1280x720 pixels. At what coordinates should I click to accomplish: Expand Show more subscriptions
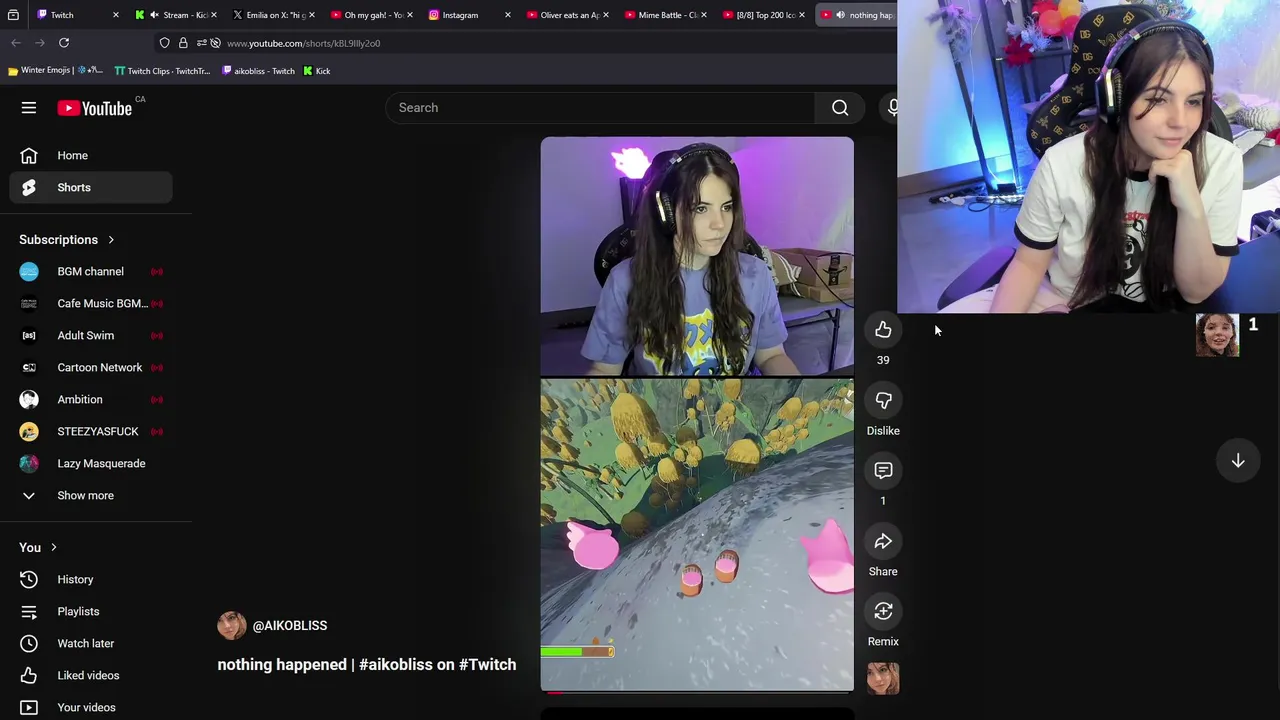(91, 496)
